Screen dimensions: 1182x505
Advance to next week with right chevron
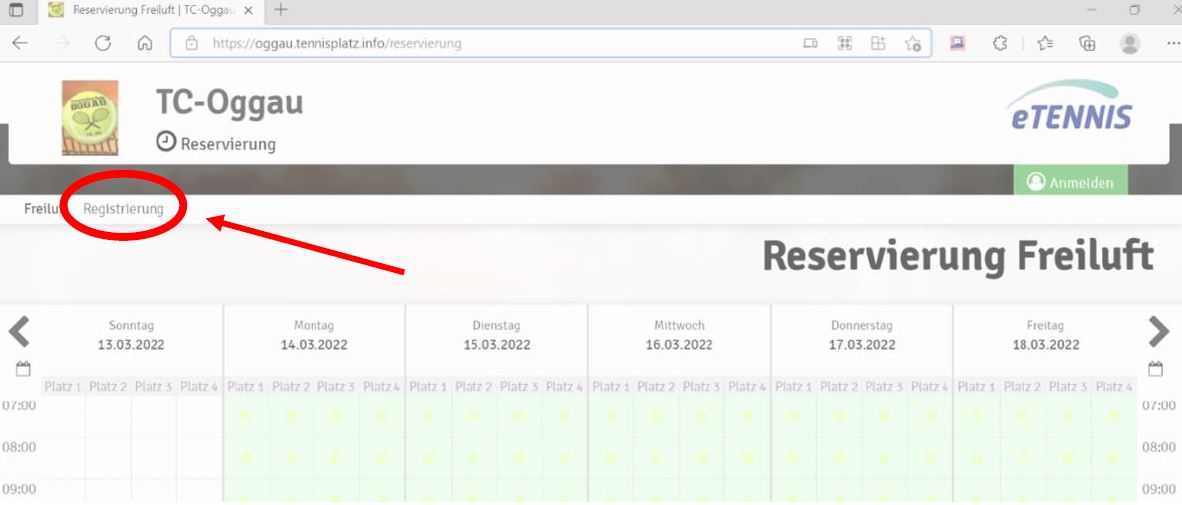coord(1158,332)
